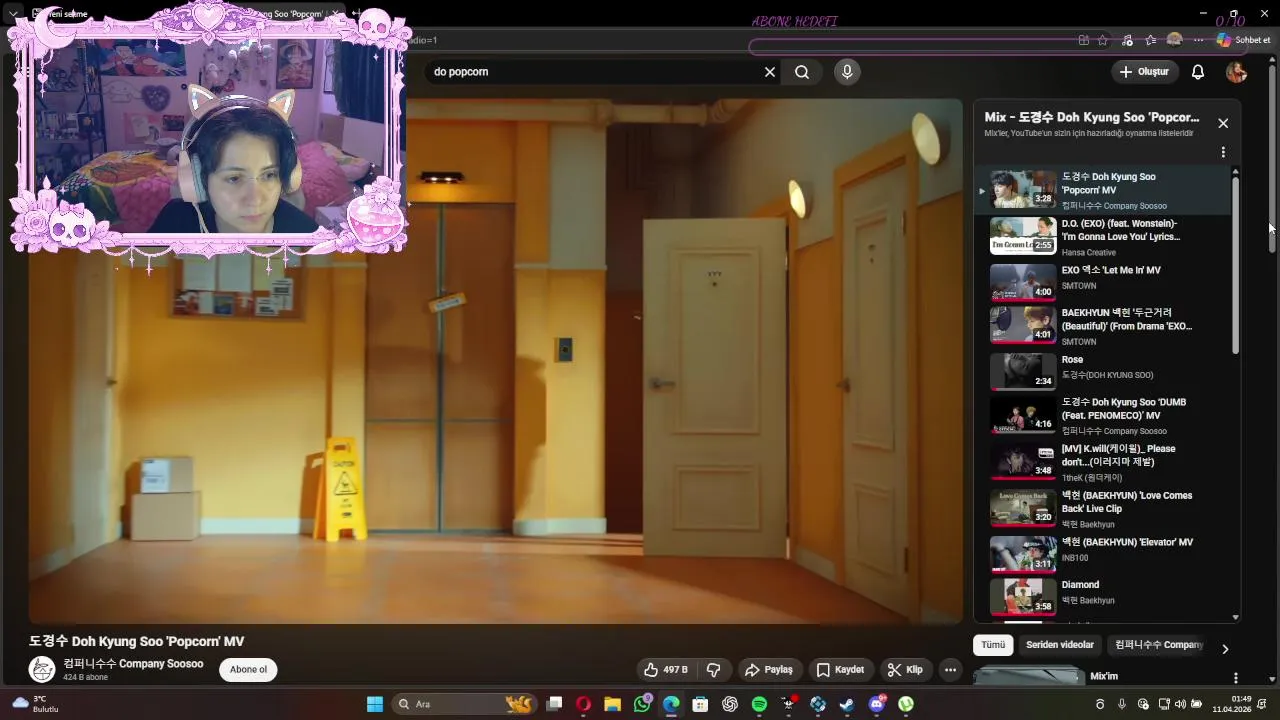The image size is (1280, 720).
Task: Open Edge favorites list icon
Action: coord(1151,40)
